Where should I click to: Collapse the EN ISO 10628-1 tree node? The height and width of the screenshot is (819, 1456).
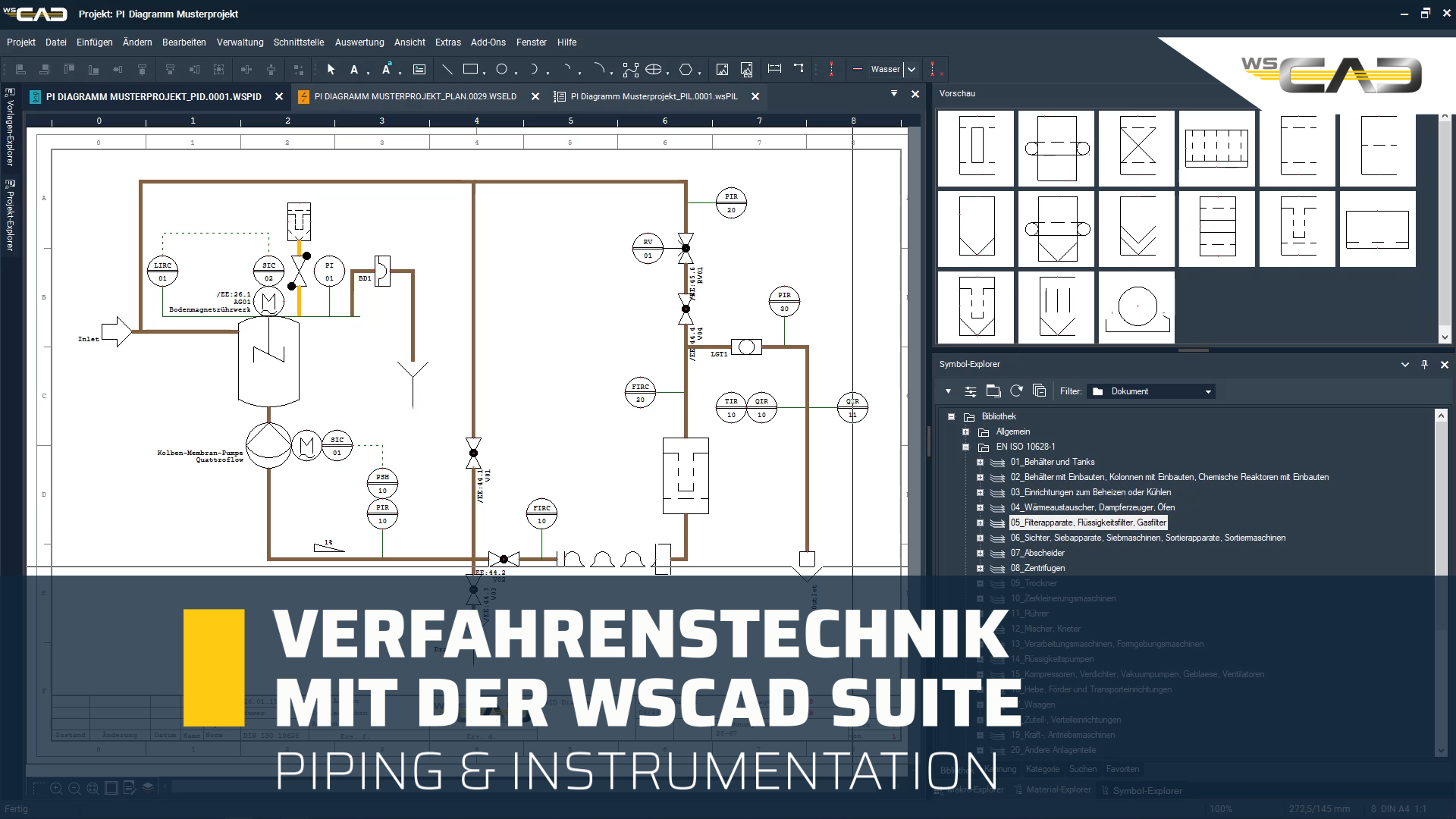(965, 447)
